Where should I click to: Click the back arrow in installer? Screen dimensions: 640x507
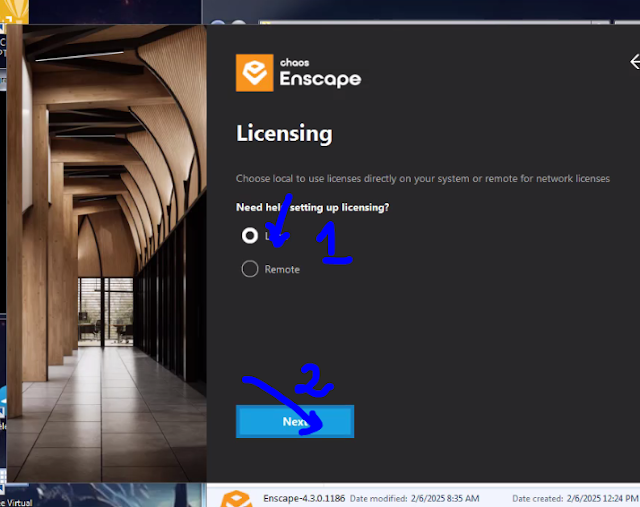(635, 62)
